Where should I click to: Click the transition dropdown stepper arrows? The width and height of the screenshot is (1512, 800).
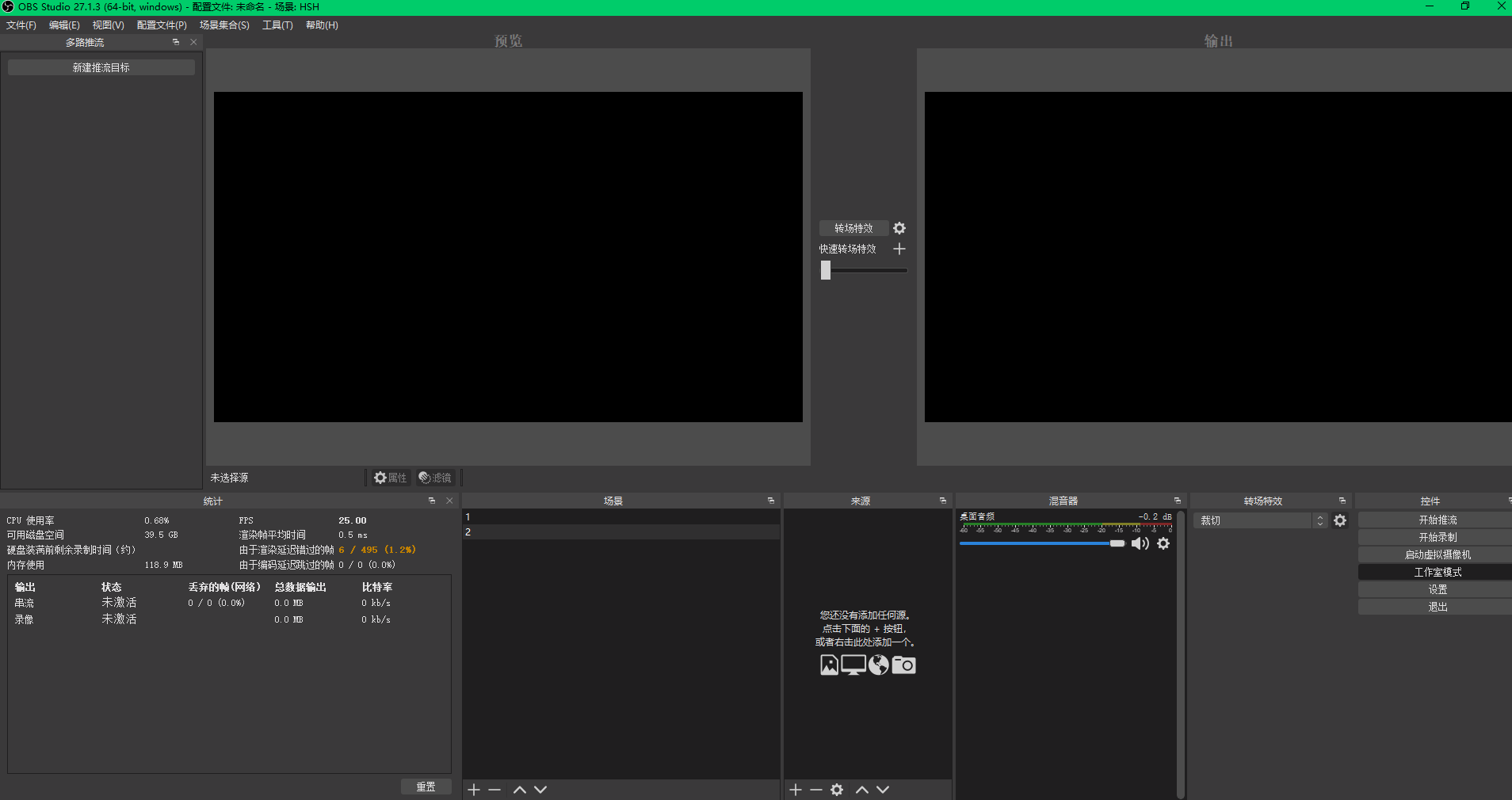[x=1320, y=520]
